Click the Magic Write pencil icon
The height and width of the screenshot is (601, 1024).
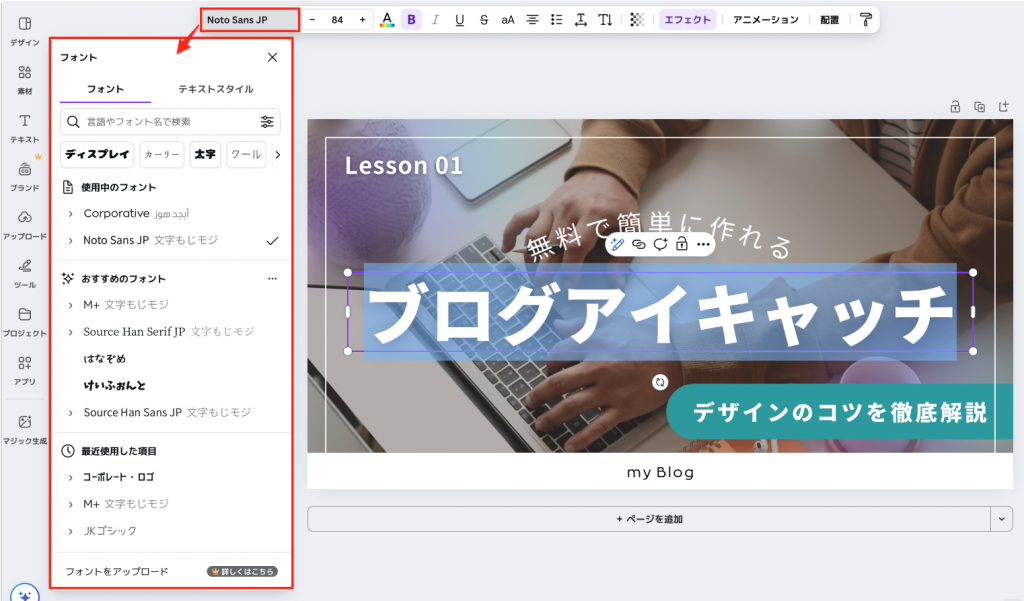tap(618, 244)
